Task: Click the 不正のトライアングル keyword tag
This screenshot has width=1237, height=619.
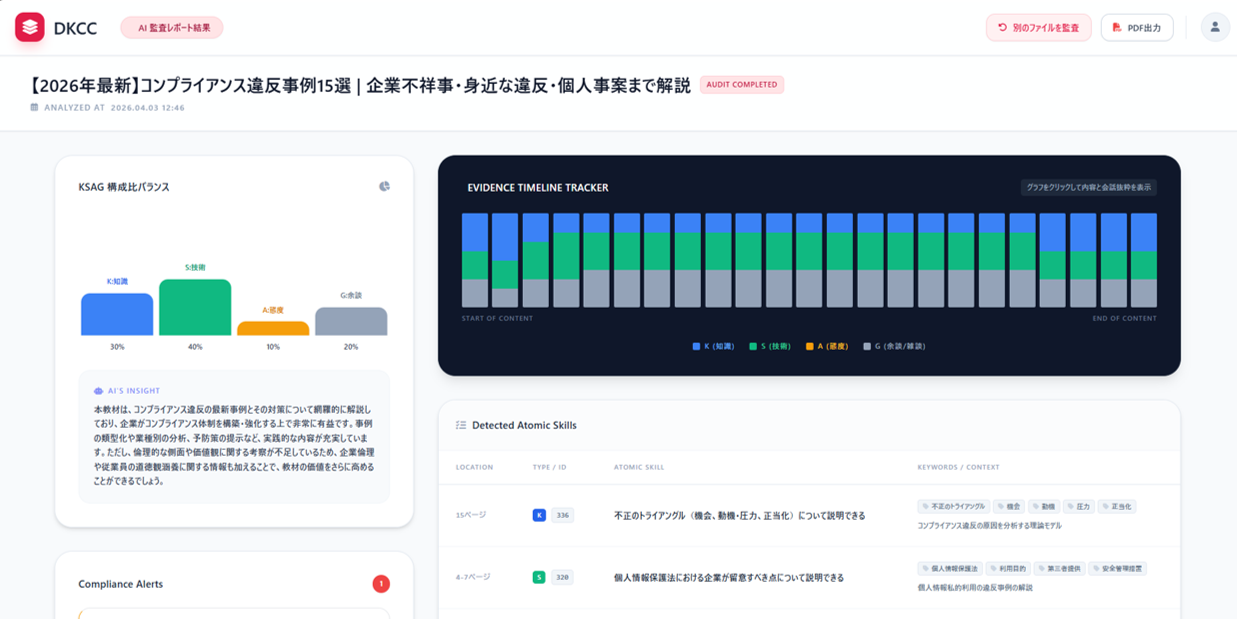Action: tap(953, 507)
